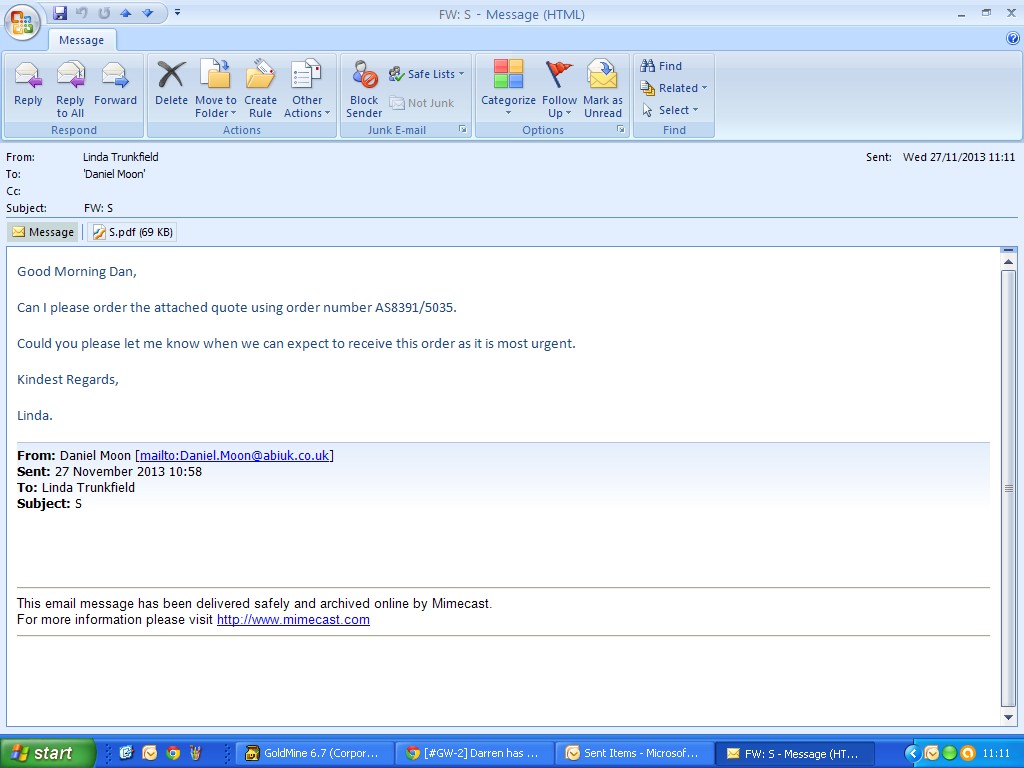
Task: Click Internet Explorer quick launch icon
Action: coord(126,753)
